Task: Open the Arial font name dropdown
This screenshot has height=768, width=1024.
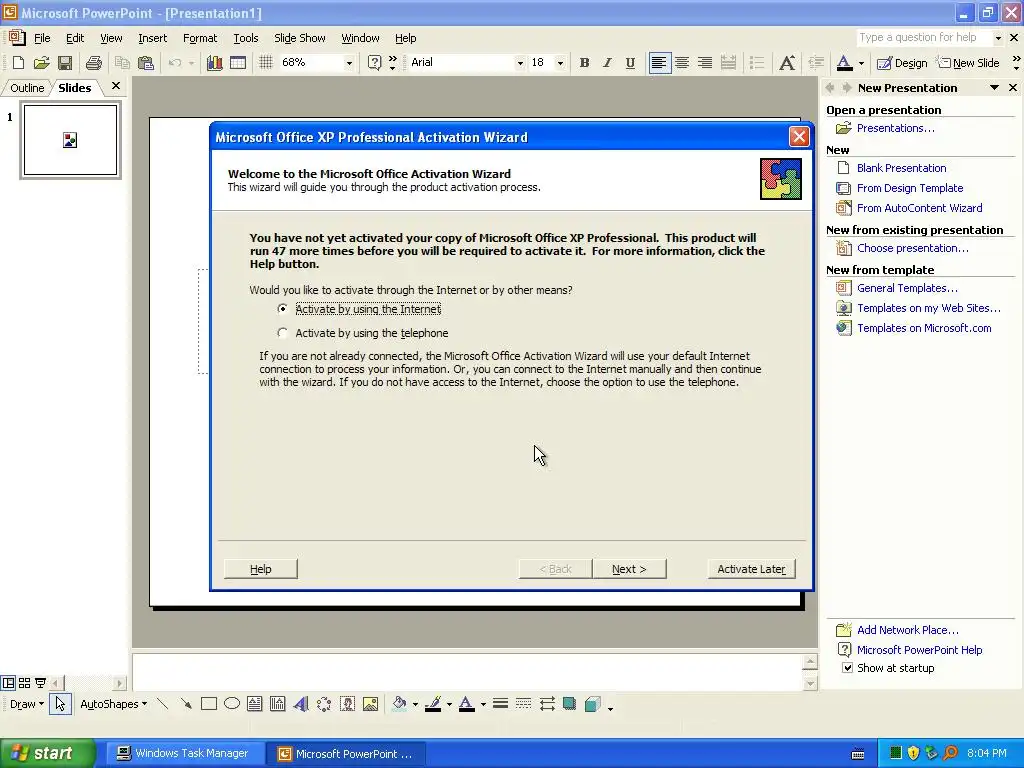Action: (x=520, y=63)
